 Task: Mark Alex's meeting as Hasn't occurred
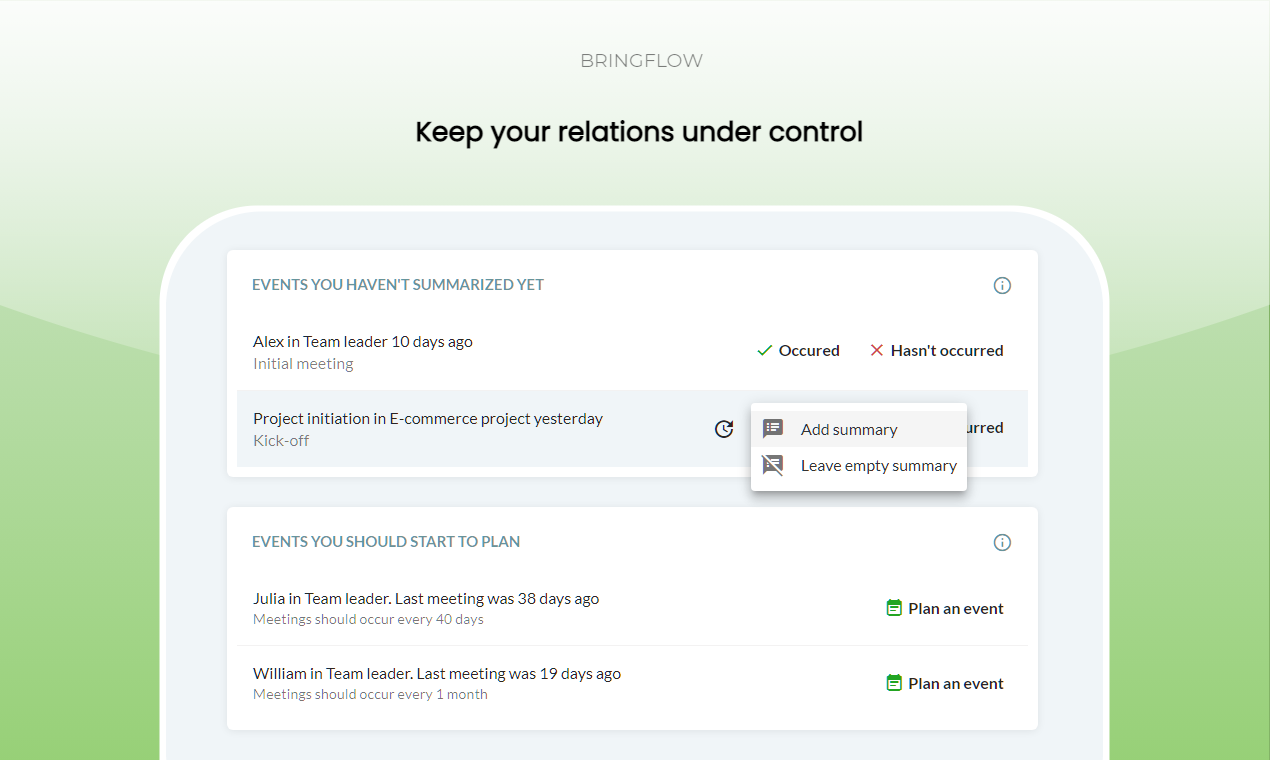pos(937,351)
